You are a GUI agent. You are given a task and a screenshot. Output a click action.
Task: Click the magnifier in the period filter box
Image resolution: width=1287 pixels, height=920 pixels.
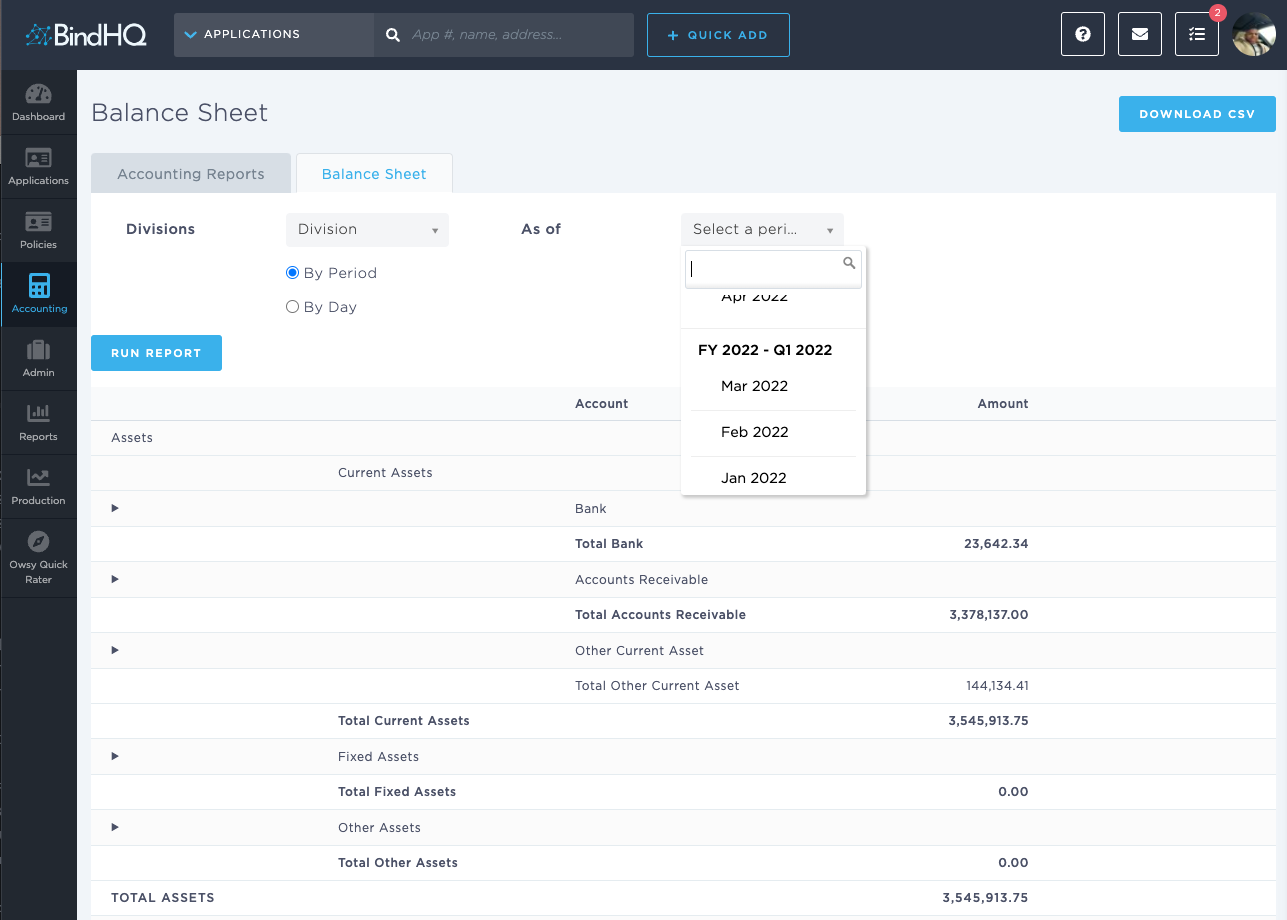pyautogui.click(x=849, y=263)
